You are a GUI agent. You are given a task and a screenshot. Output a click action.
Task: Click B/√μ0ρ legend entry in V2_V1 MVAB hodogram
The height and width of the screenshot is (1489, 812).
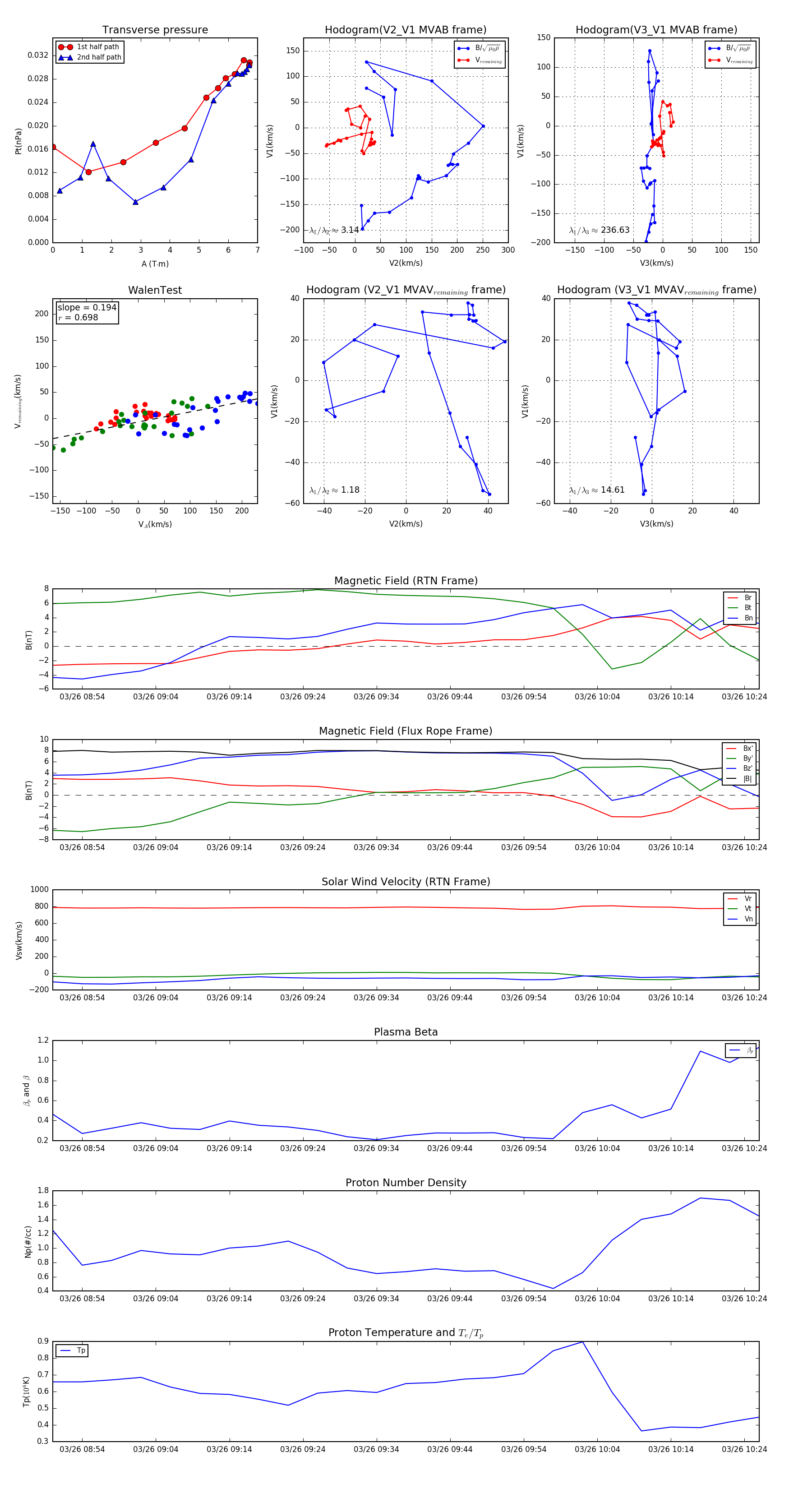coord(479,49)
